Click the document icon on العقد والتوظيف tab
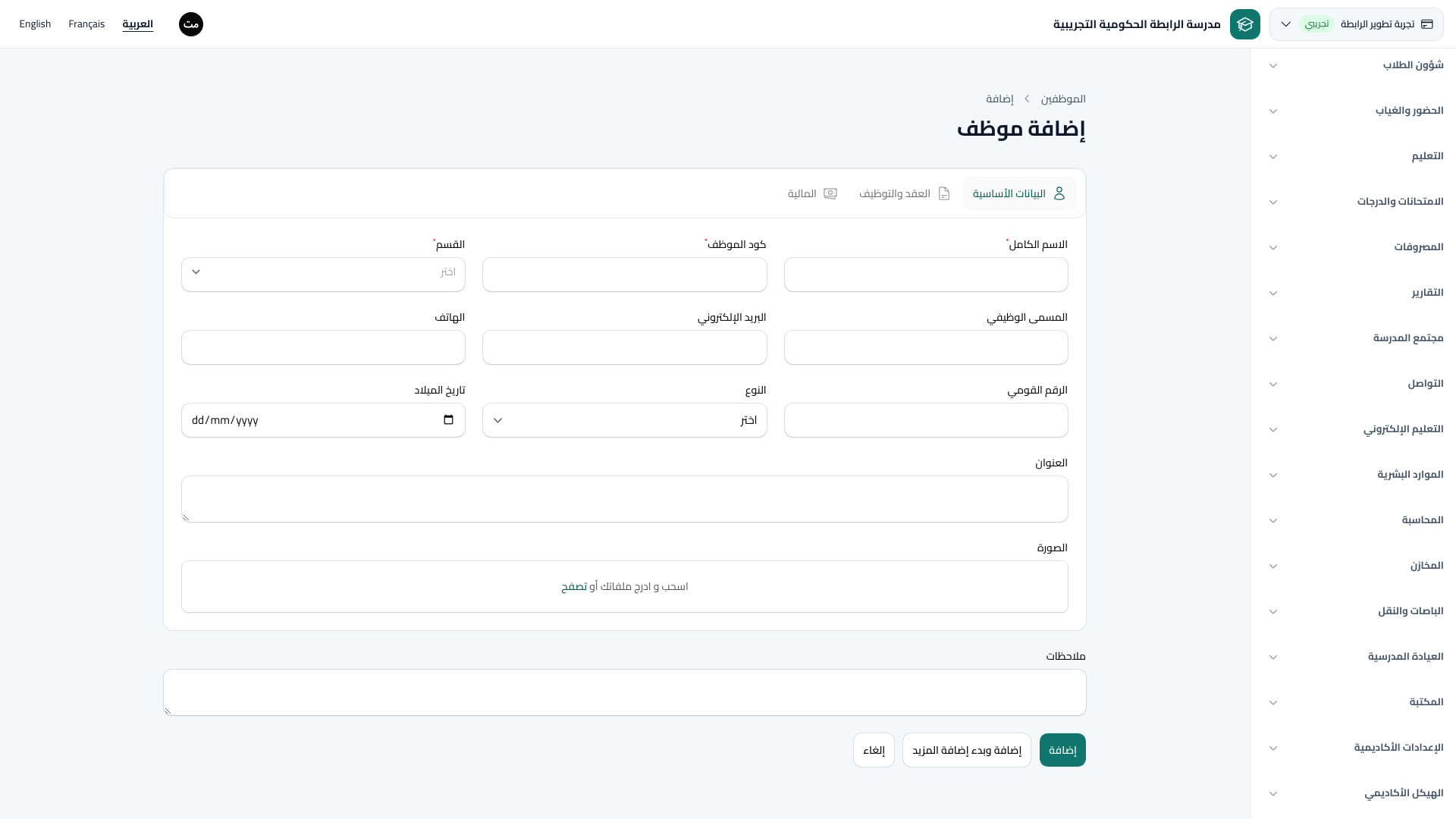Screen dimensions: 1456x819 [x=944, y=193]
